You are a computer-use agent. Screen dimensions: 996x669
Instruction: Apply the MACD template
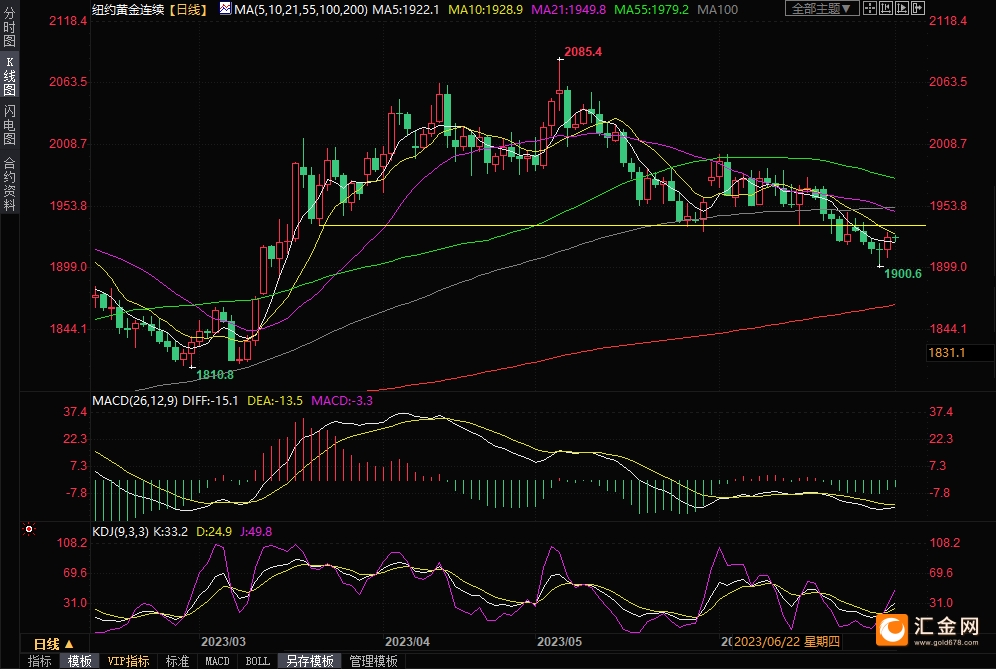217,661
